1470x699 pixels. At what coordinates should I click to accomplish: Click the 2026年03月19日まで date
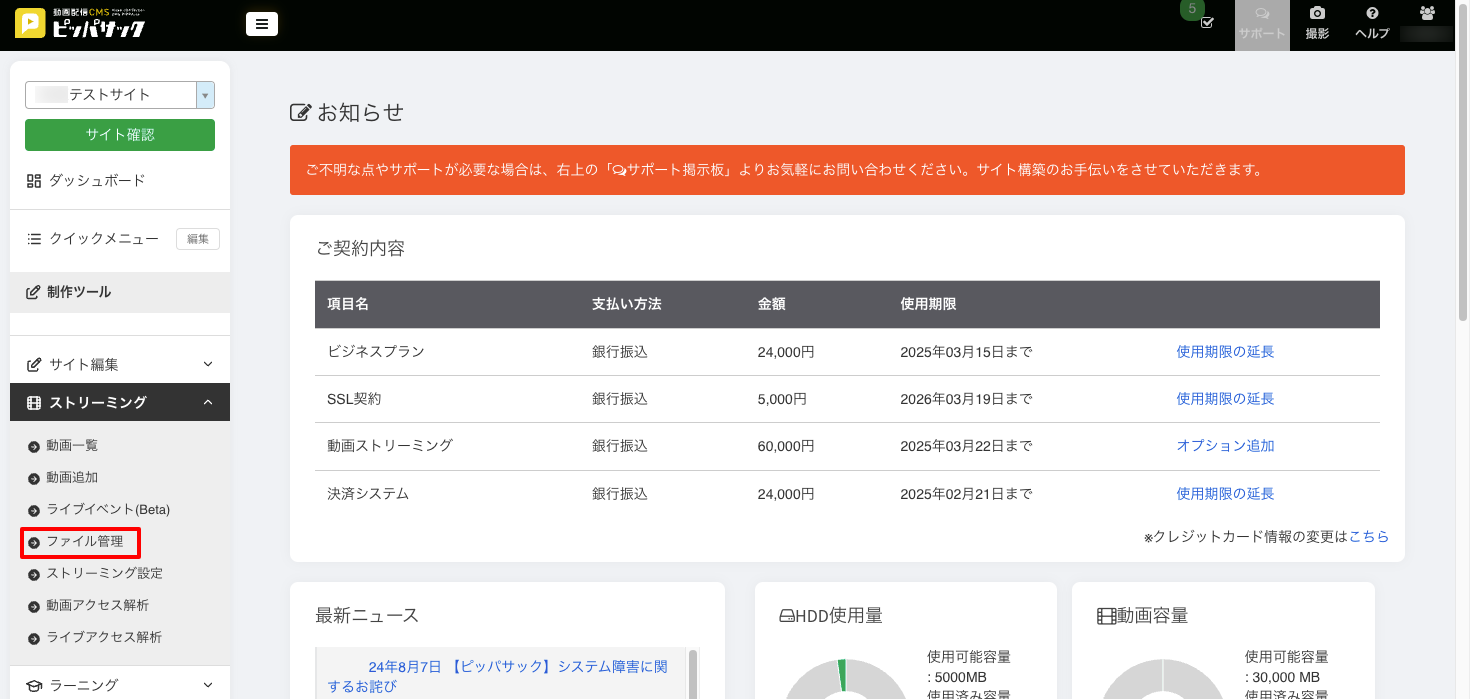pos(967,399)
